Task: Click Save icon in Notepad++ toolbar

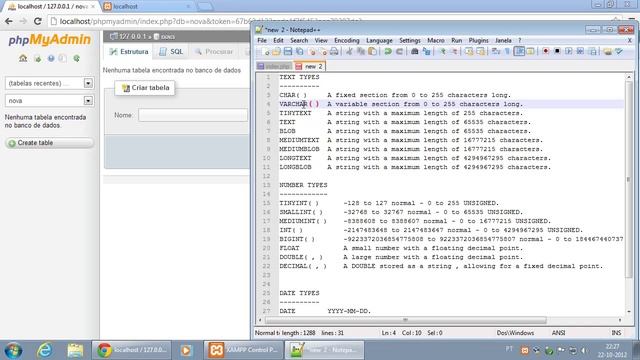Action: pos(288,51)
